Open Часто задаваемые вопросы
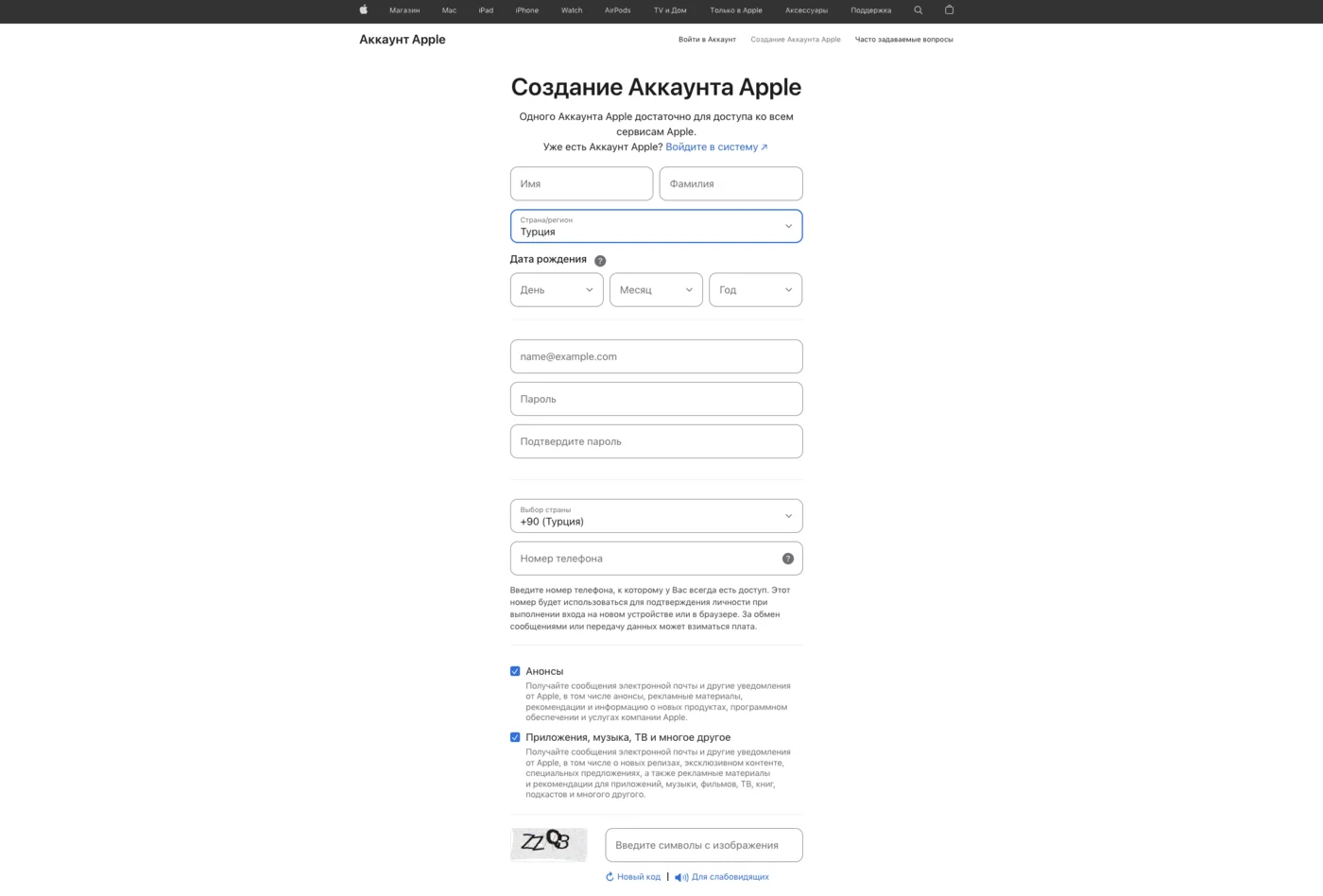Viewport: 1323px width, 896px height. [x=904, y=40]
